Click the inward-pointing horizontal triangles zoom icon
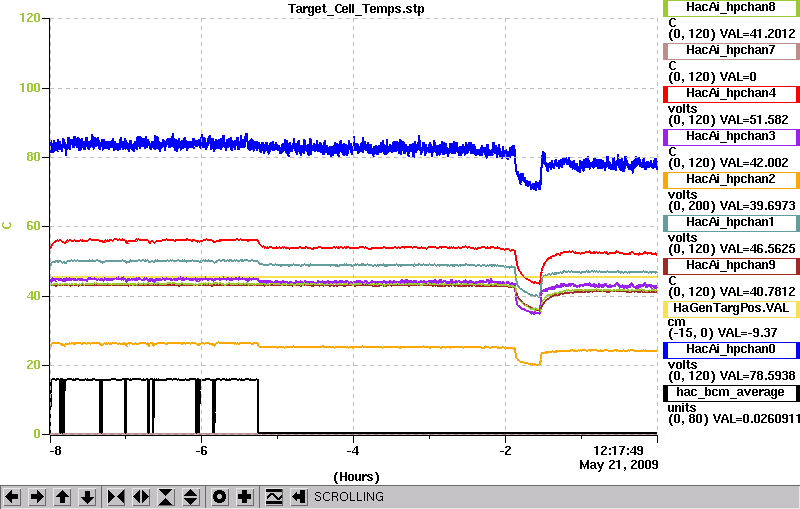This screenshot has height=509, width=800. (116, 496)
